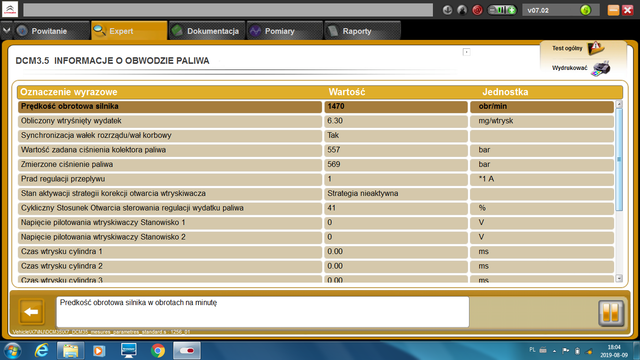640x360 pixels.
Task: Select the Wartość zadana ciśnienia kolektora paliwa row
Action: 316,150
